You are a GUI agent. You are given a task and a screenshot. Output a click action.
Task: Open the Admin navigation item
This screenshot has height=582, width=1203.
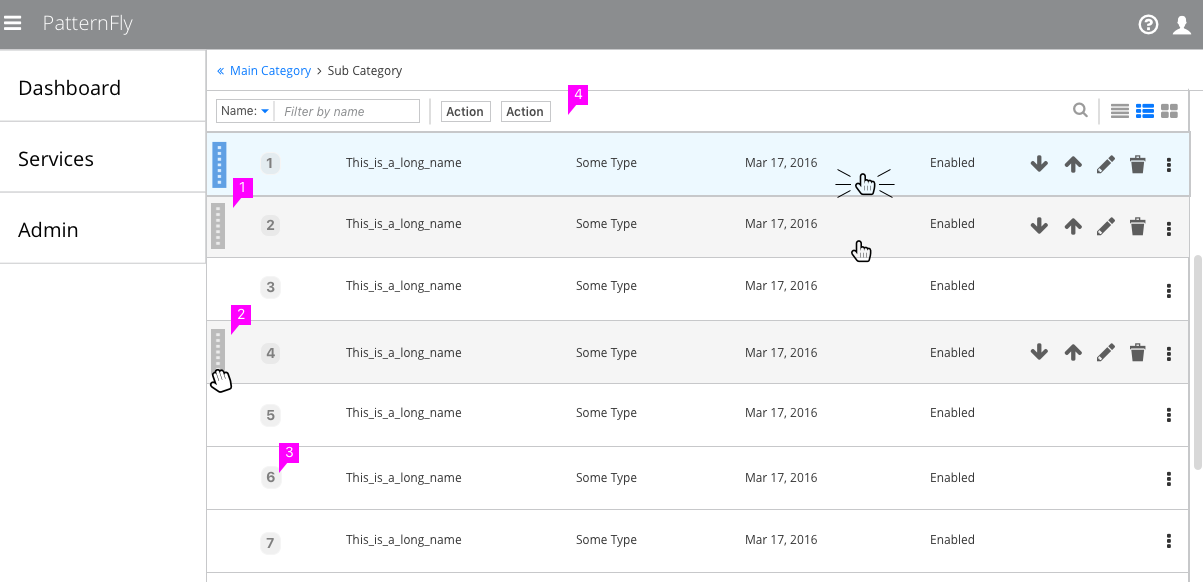[x=103, y=229]
